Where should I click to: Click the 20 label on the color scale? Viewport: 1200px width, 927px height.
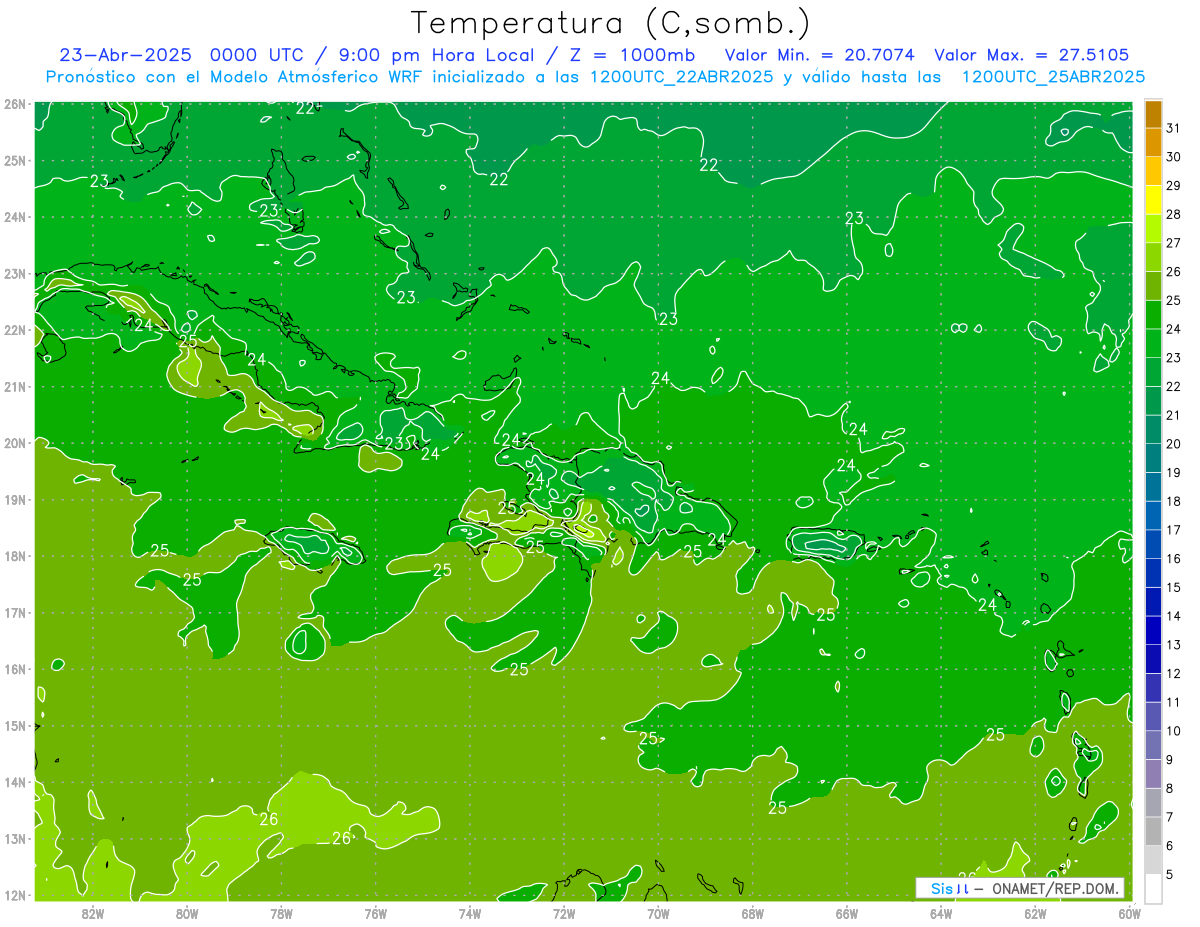point(1174,444)
